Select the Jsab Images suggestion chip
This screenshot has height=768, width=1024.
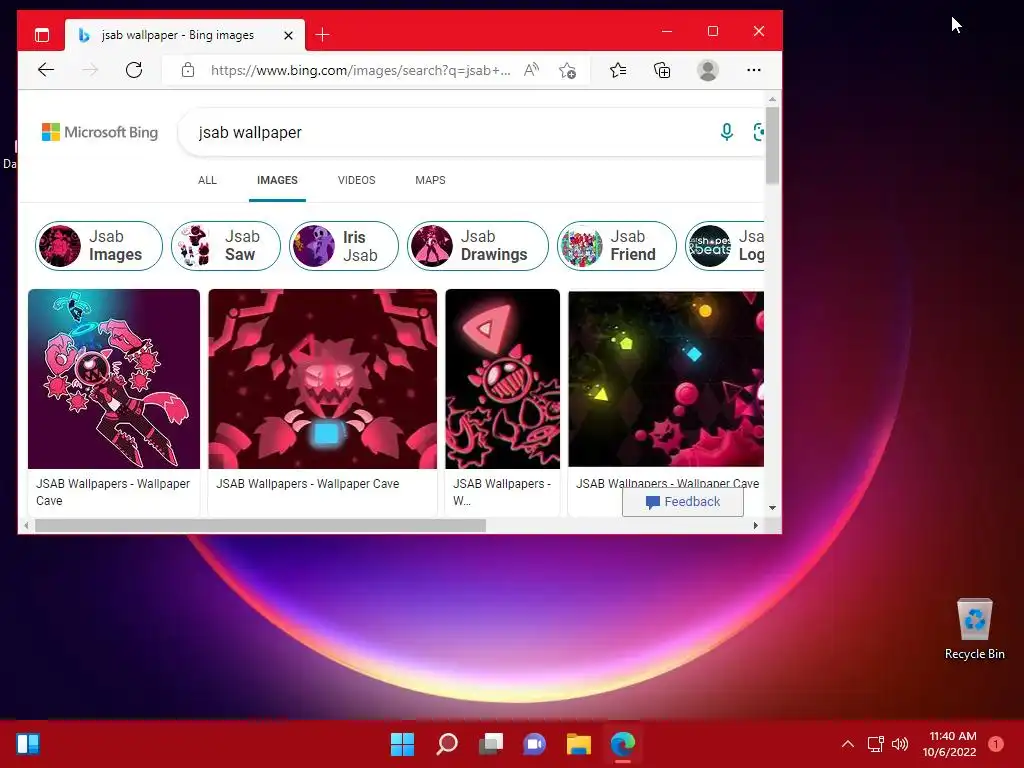coord(99,246)
